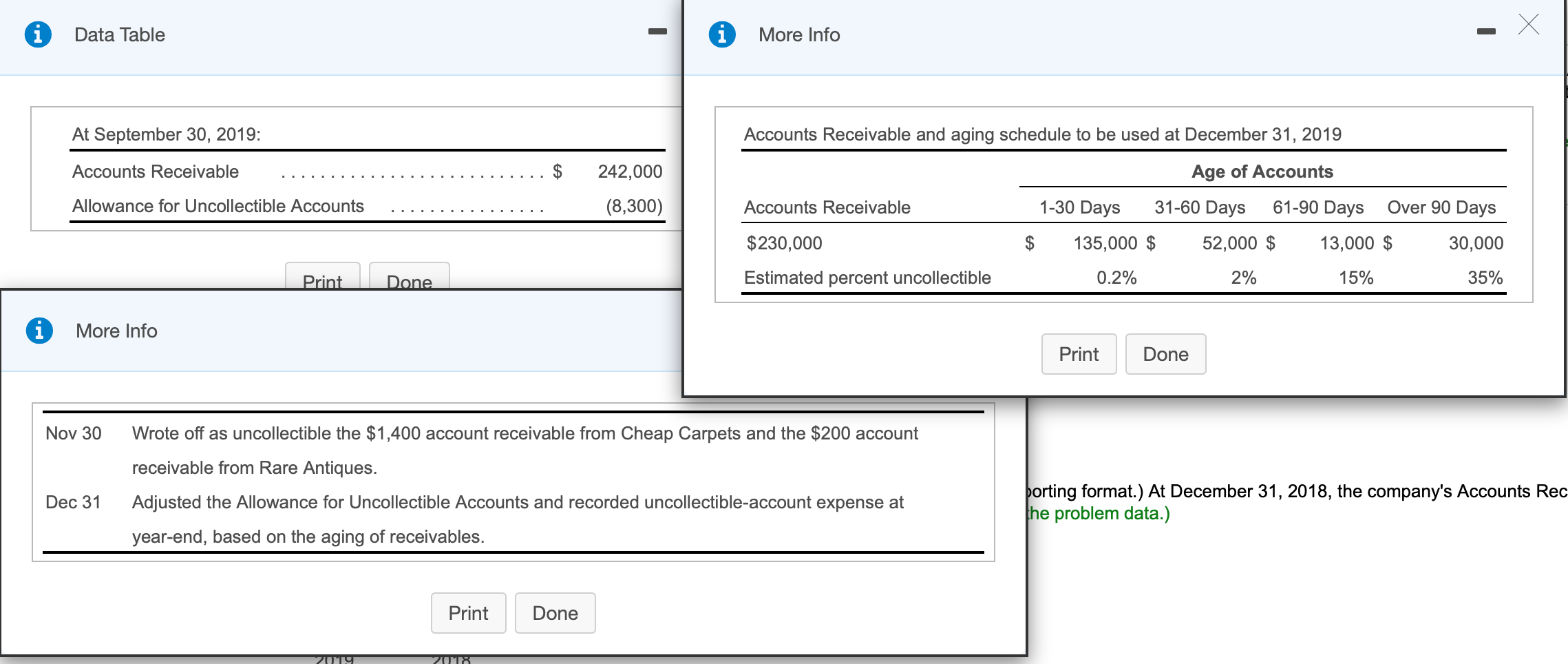Screen dimensions: 1568x664
Task: Click the '31-60 Days' column header
Action: [x=1200, y=207]
